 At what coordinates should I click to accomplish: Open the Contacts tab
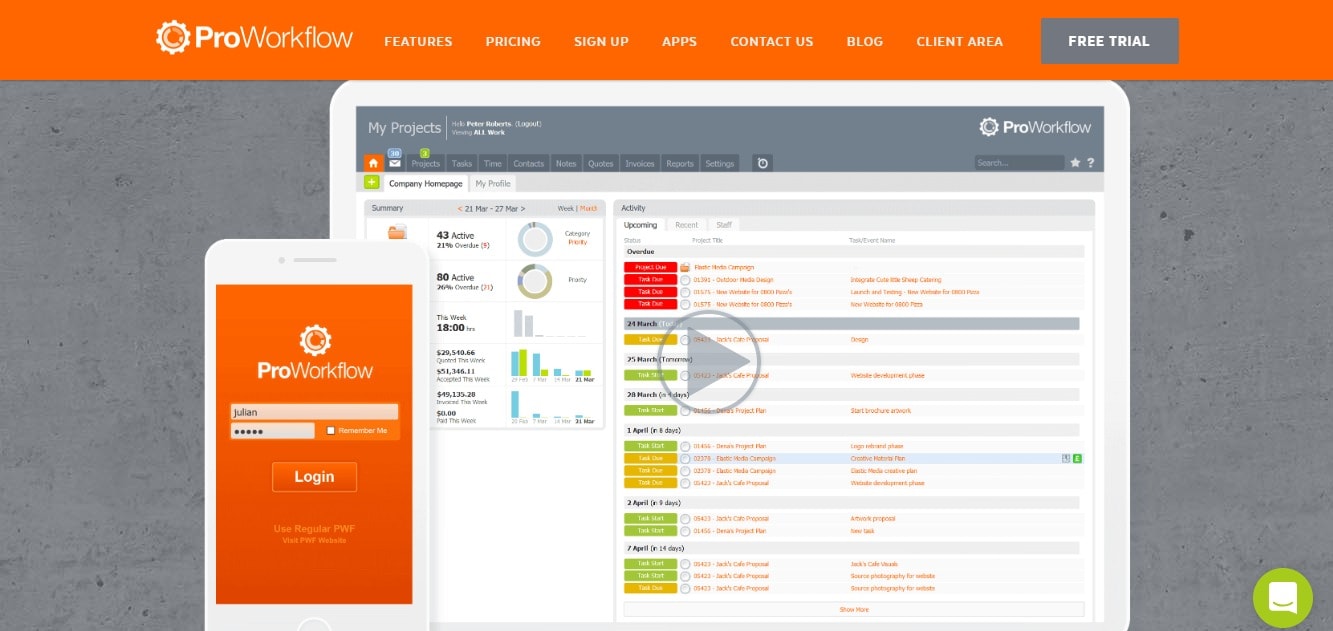(x=529, y=163)
